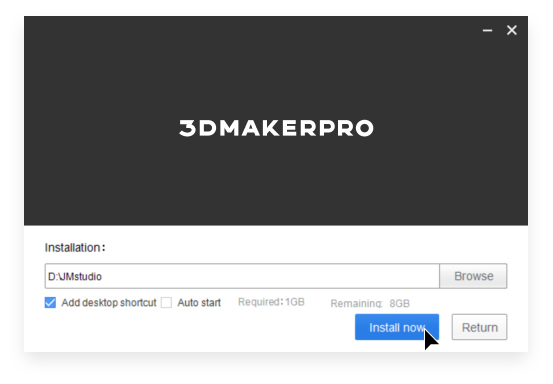
Task: Go back using the Return button
Action: [x=480, y=327]
